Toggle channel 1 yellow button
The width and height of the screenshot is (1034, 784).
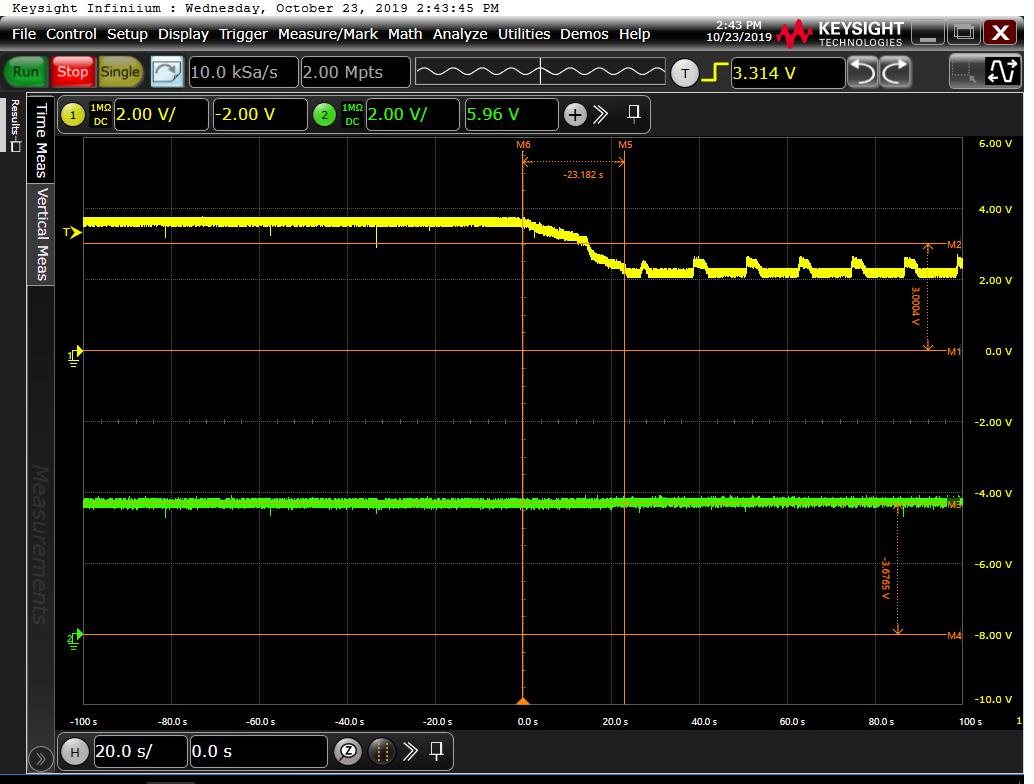click(73, 115)
